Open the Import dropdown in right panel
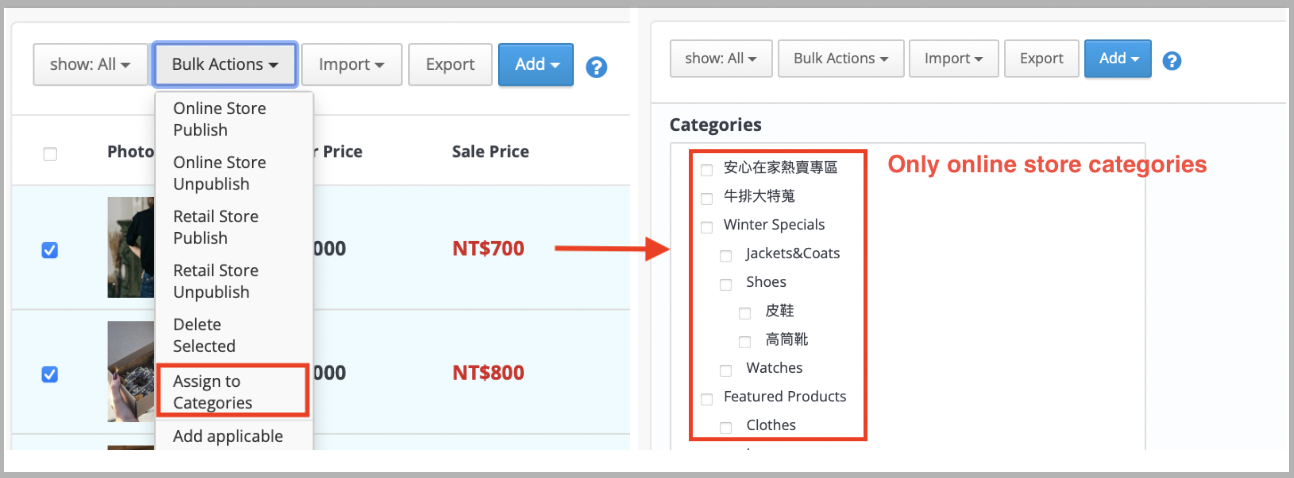 click(954, 58)
